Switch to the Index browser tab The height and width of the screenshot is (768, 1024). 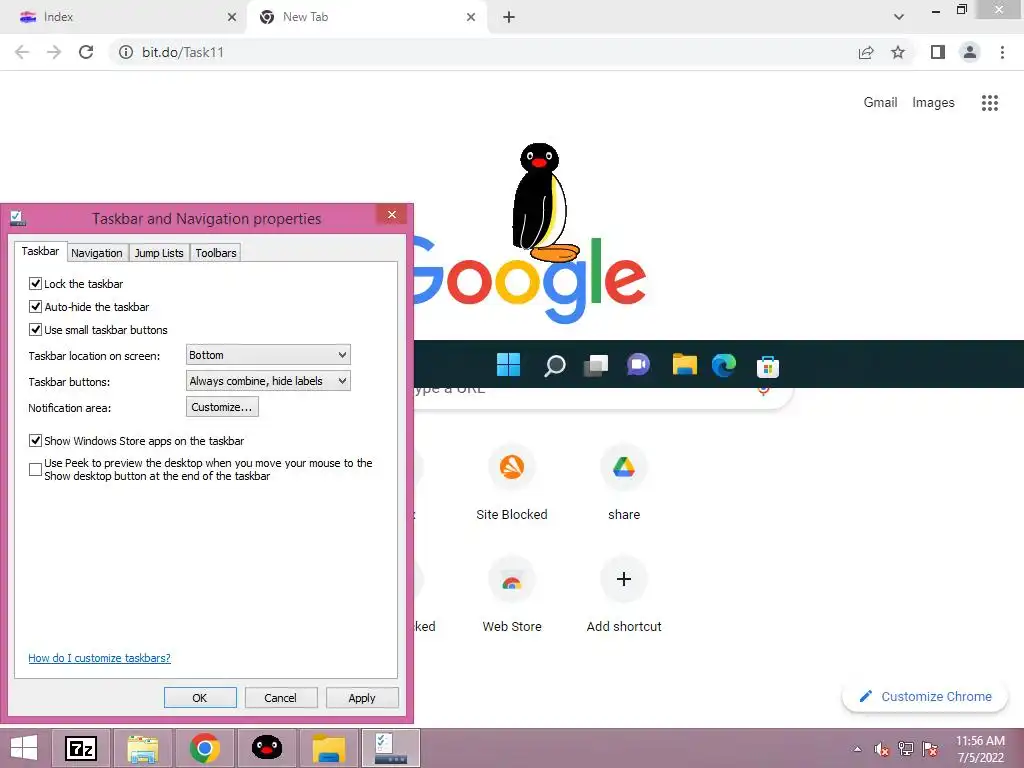(x=123, y=17)
